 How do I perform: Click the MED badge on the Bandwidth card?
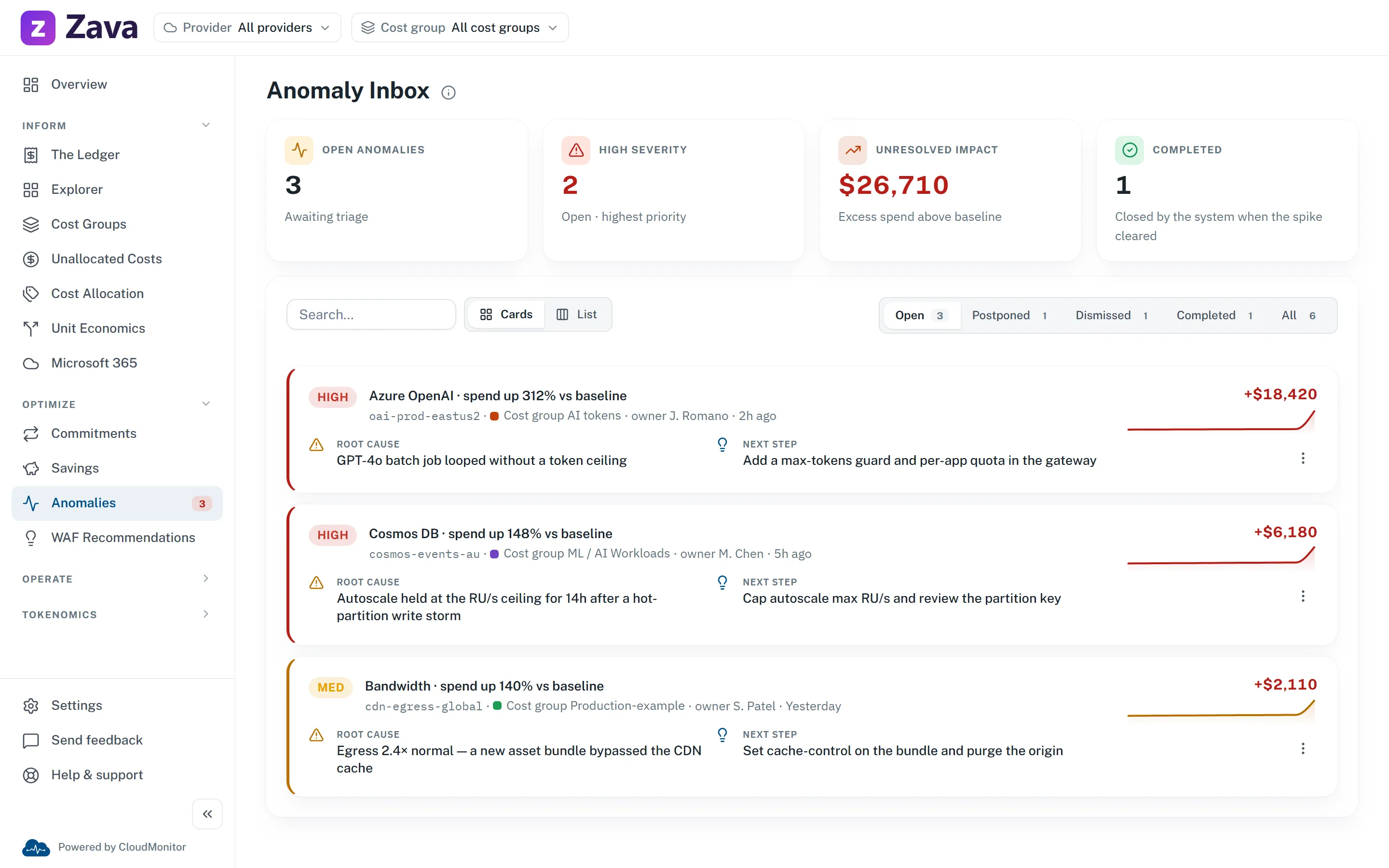[x=330, y=687]
